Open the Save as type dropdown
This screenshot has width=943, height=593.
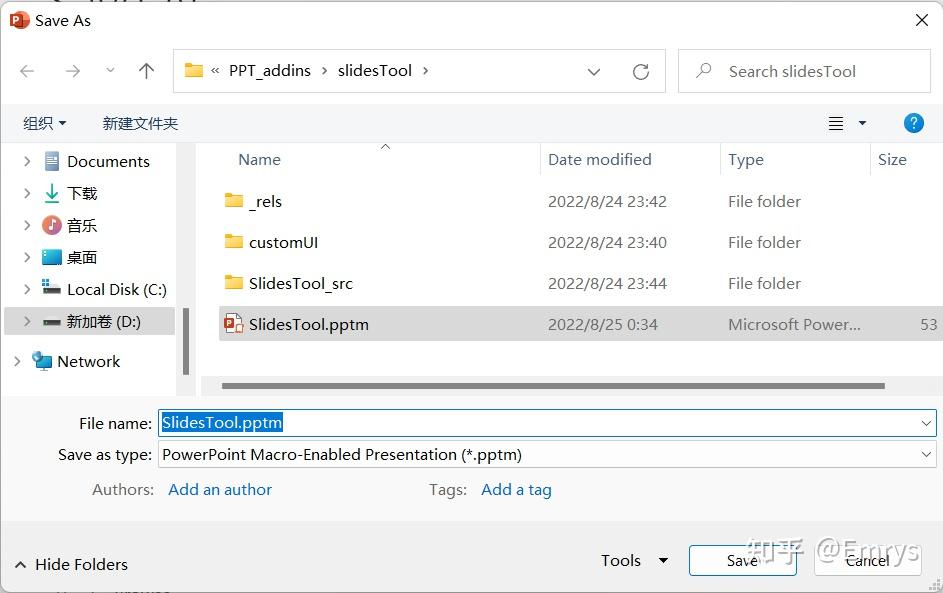925,455
